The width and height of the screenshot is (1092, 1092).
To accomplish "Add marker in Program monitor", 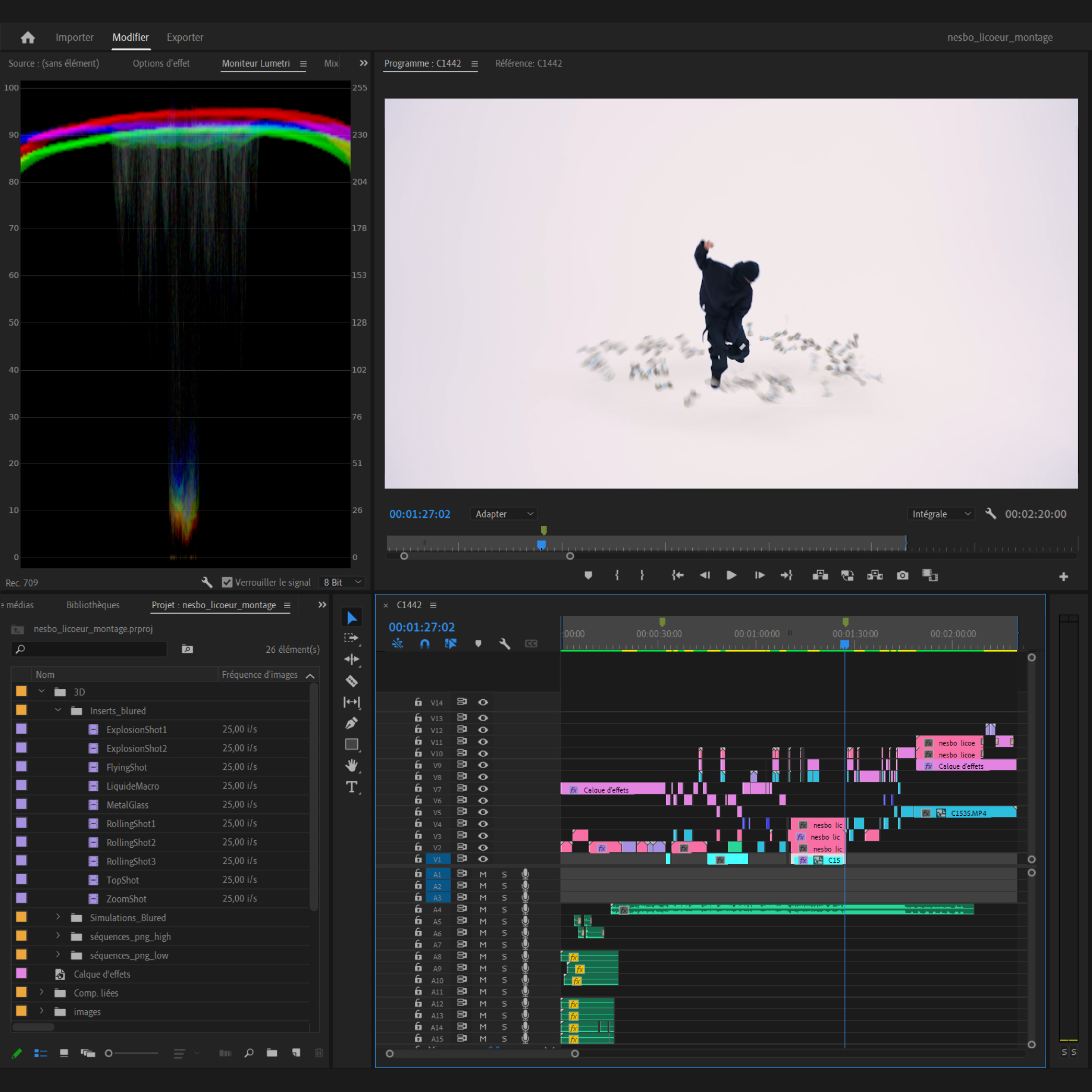I will [x=588, y=575].
